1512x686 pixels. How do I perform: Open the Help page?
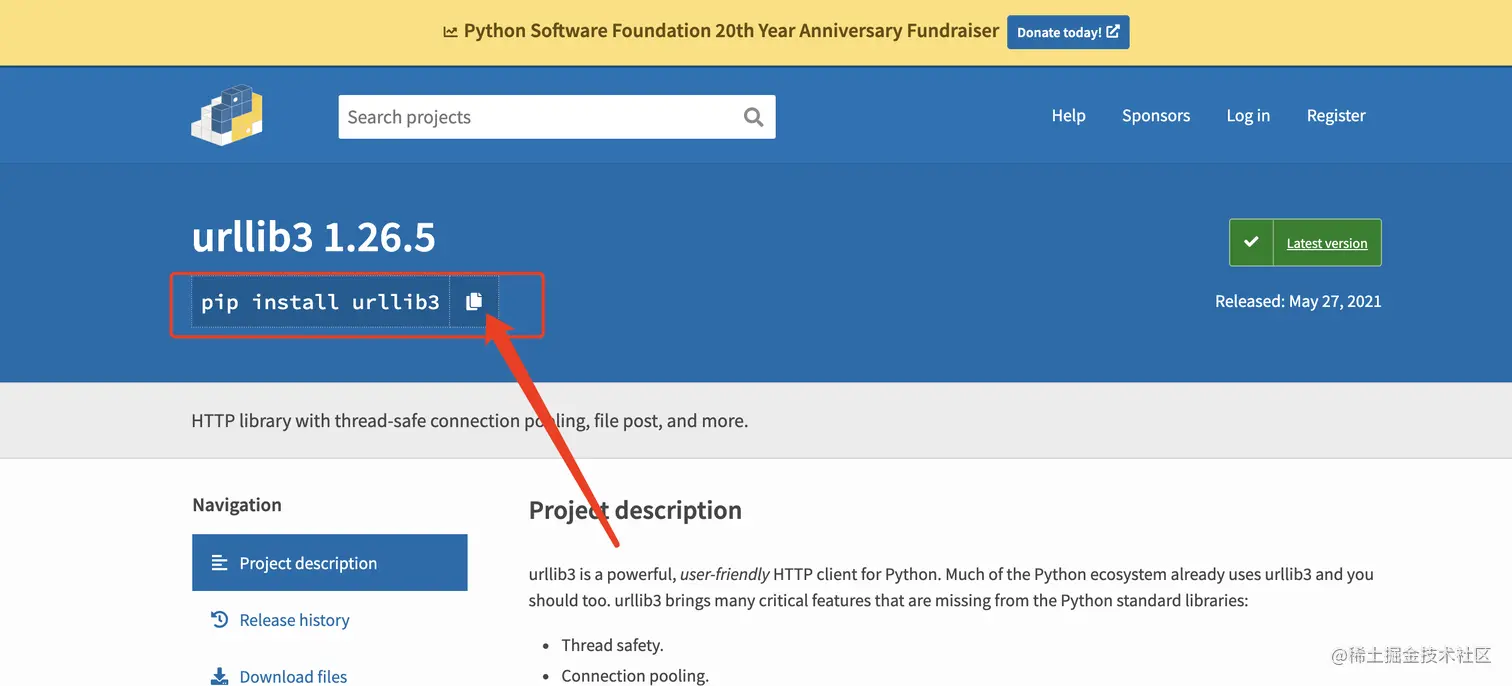(1068, 116)
